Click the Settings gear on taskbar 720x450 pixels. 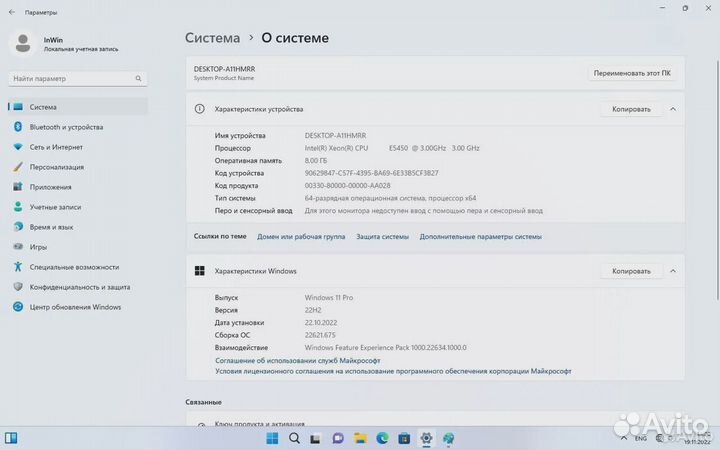pos(426,439)
